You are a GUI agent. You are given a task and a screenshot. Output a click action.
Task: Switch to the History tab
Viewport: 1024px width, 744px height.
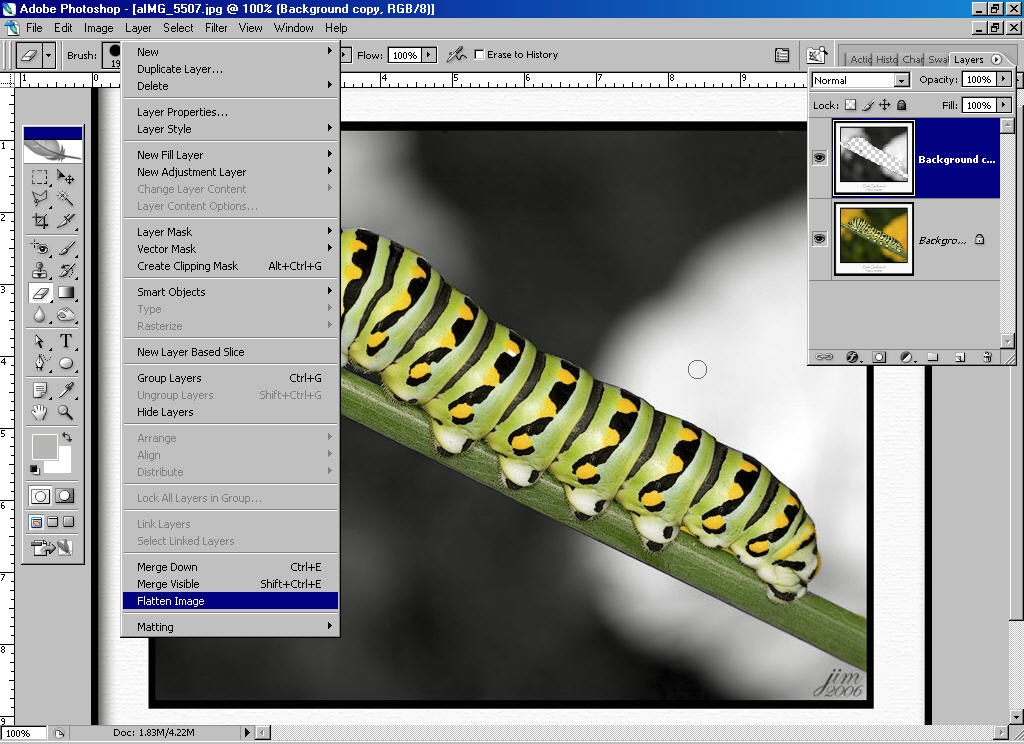[886, 59]
